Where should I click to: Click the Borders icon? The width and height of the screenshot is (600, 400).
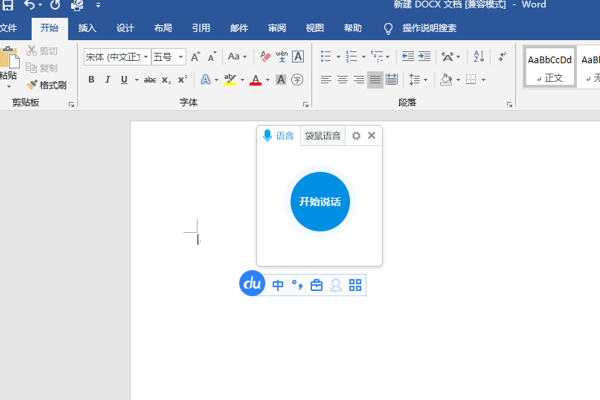point(471,80)
